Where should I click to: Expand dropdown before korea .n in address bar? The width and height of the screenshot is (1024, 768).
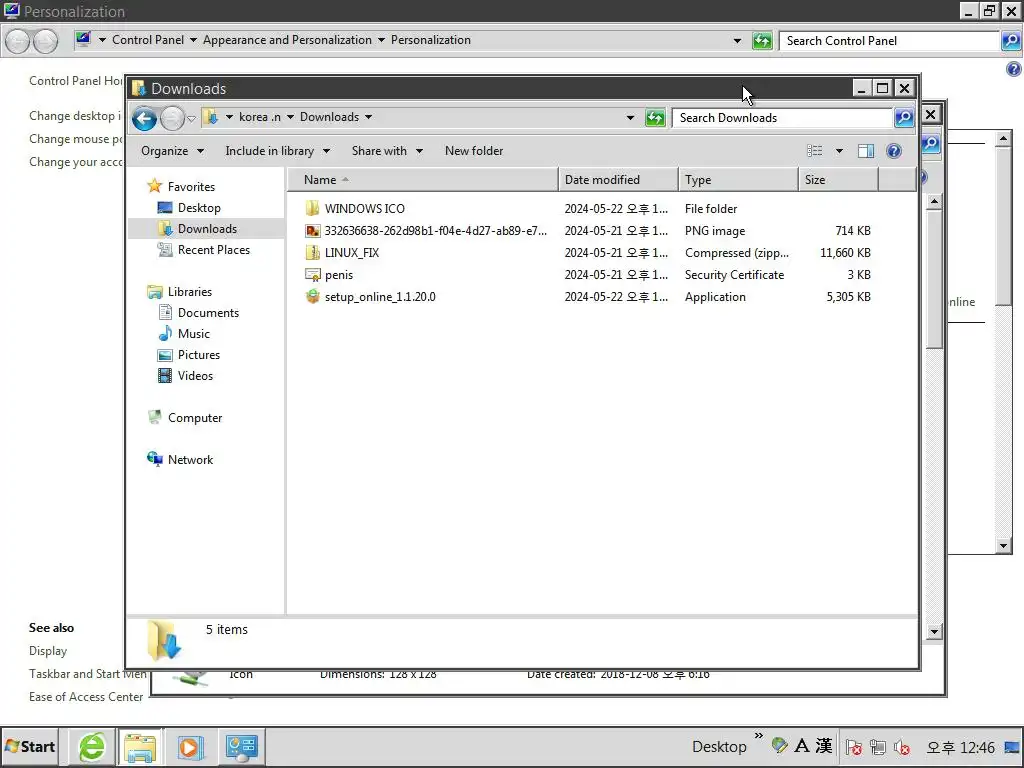[x=229, y=118]
